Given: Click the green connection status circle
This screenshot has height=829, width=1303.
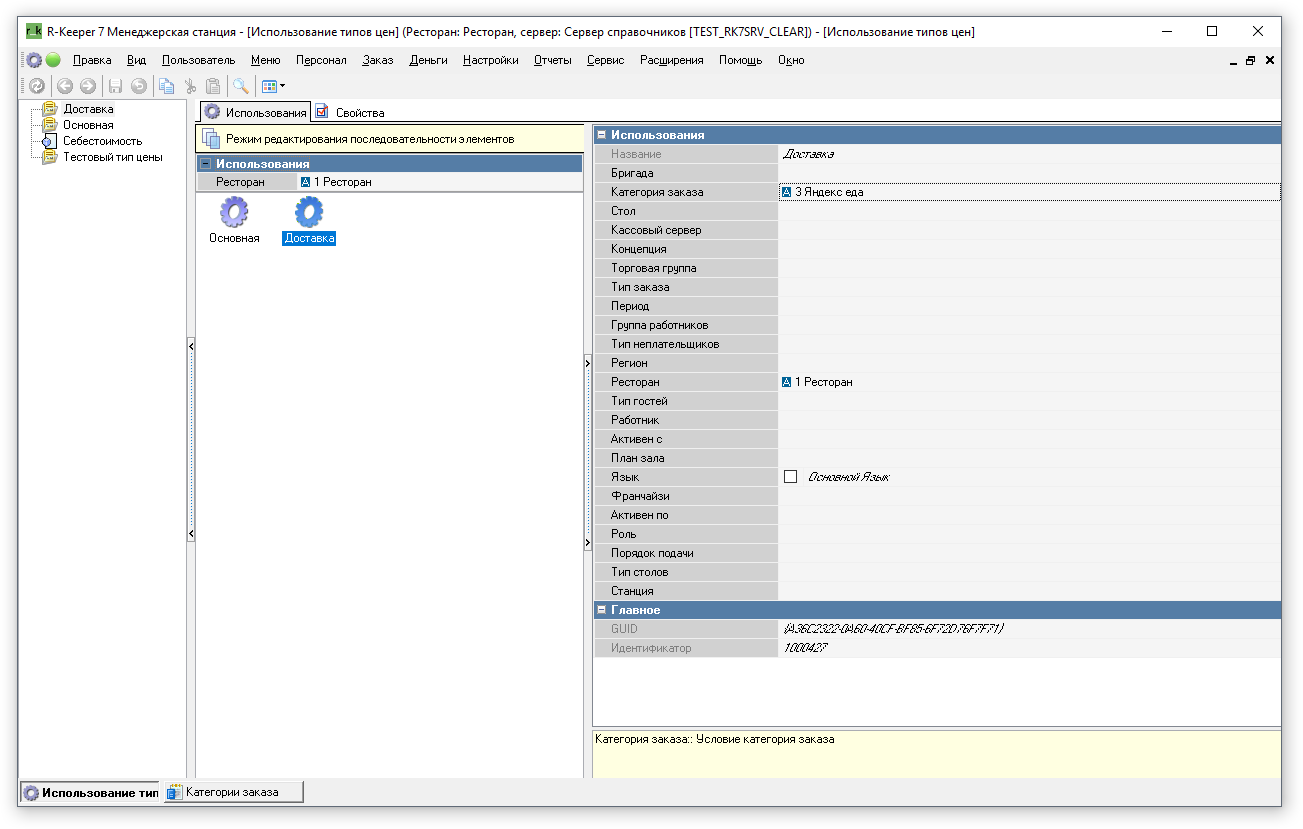Looking at the screenshot, I should coord(53,60).
